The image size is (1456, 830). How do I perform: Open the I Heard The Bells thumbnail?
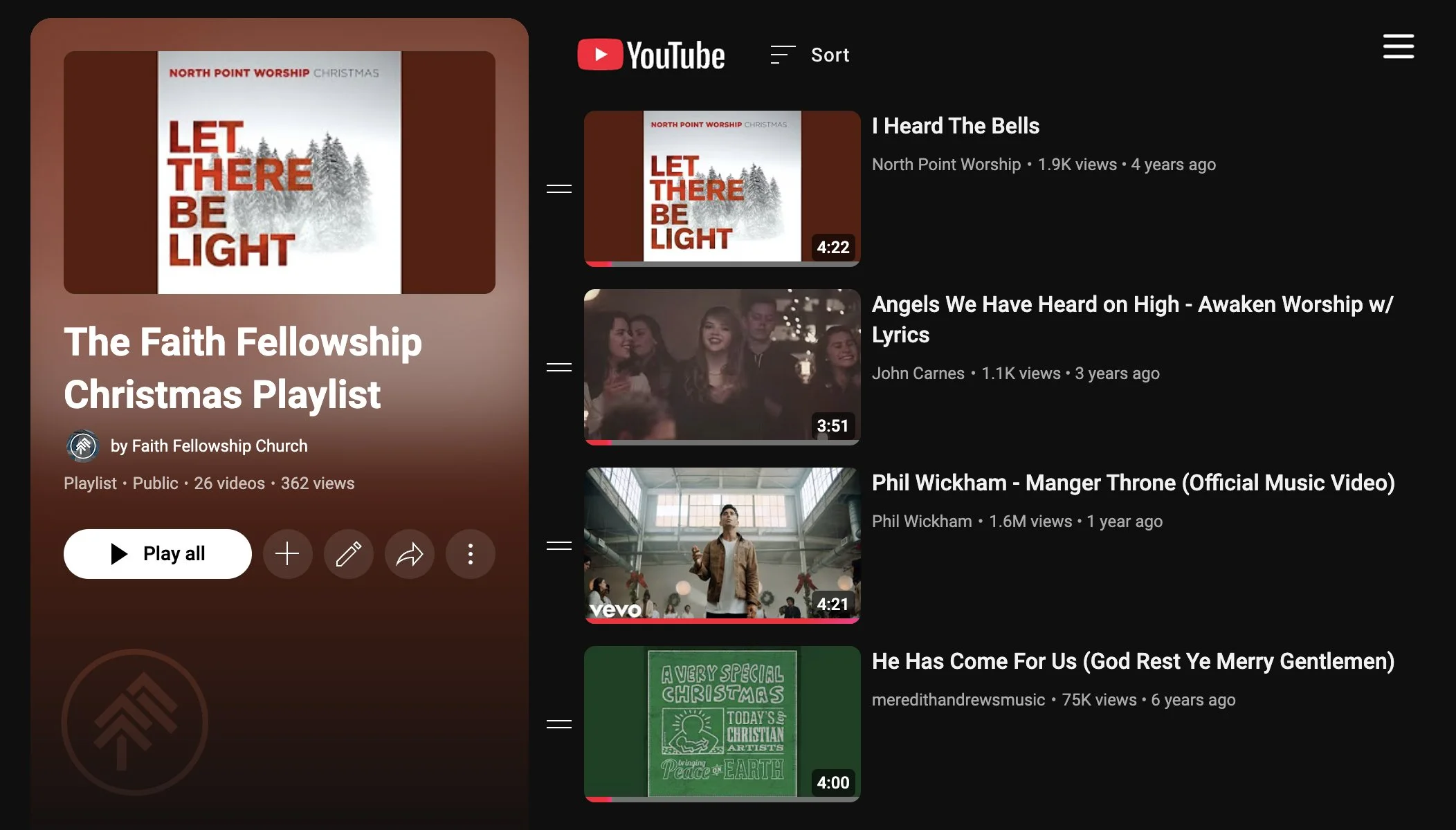[722, 188]
